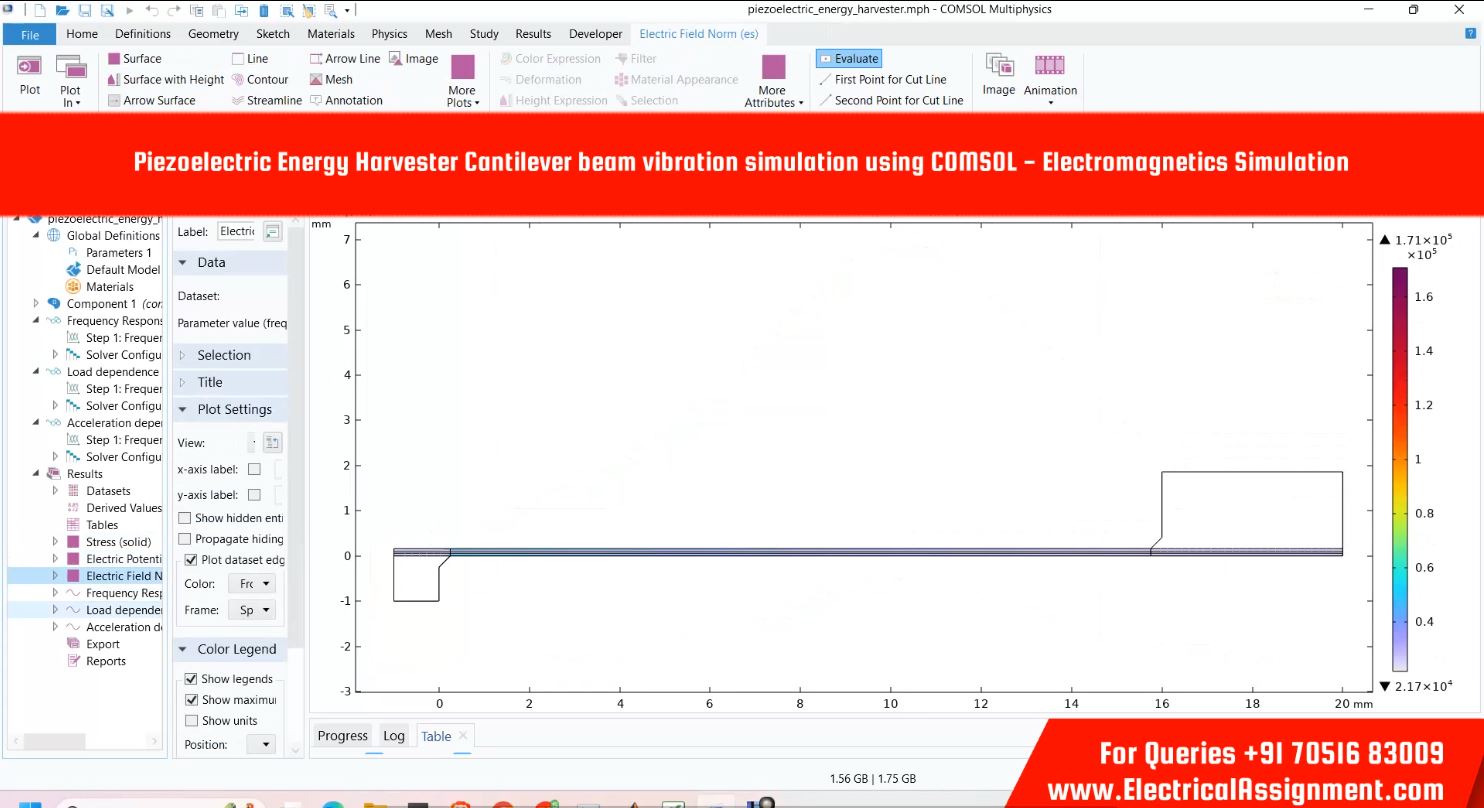Switch to the Results ribbon tab
This screenshot has height=808, width=1484.
point(533,34)
